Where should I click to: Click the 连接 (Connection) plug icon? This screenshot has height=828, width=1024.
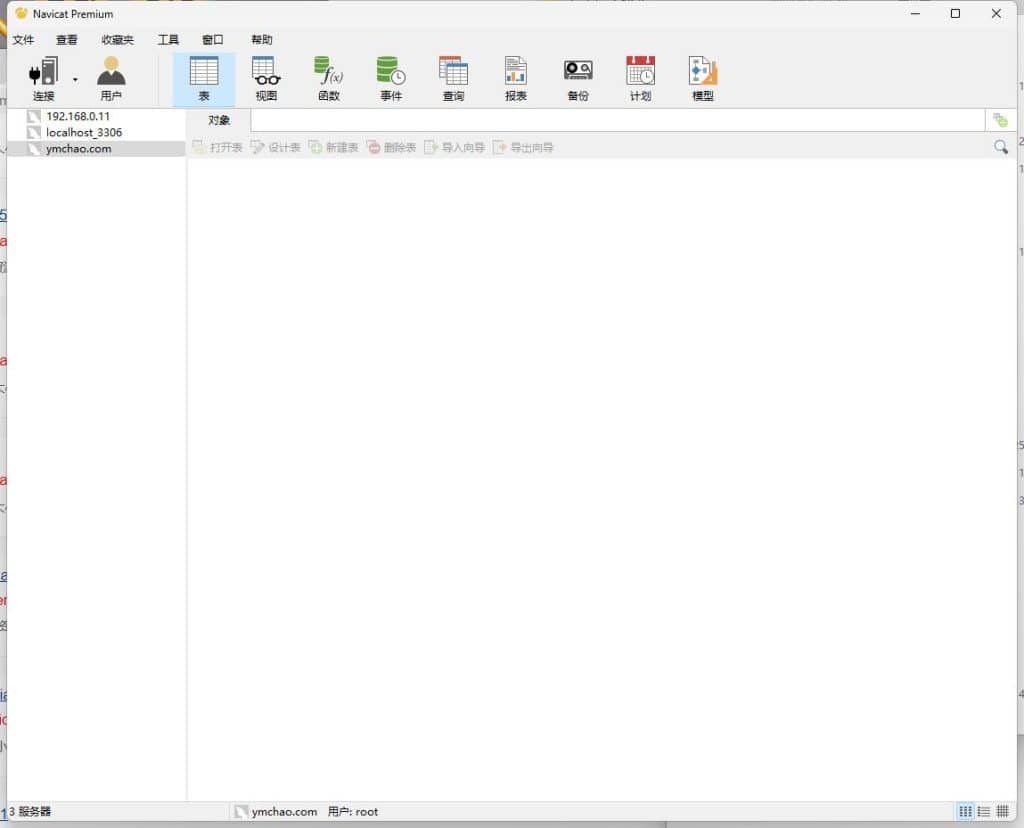point(43,73)
